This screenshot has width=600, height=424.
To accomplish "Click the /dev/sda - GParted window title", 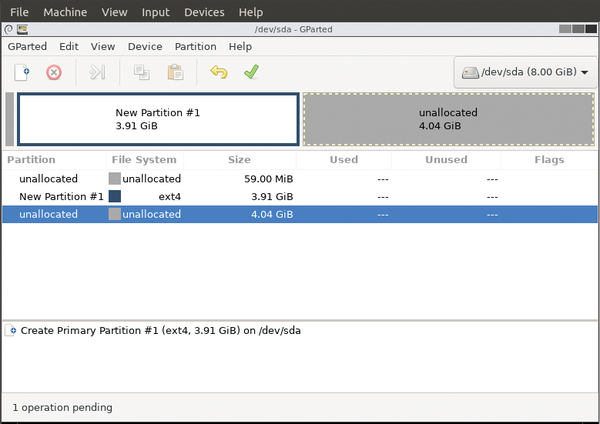I will [x=293, y=29].
